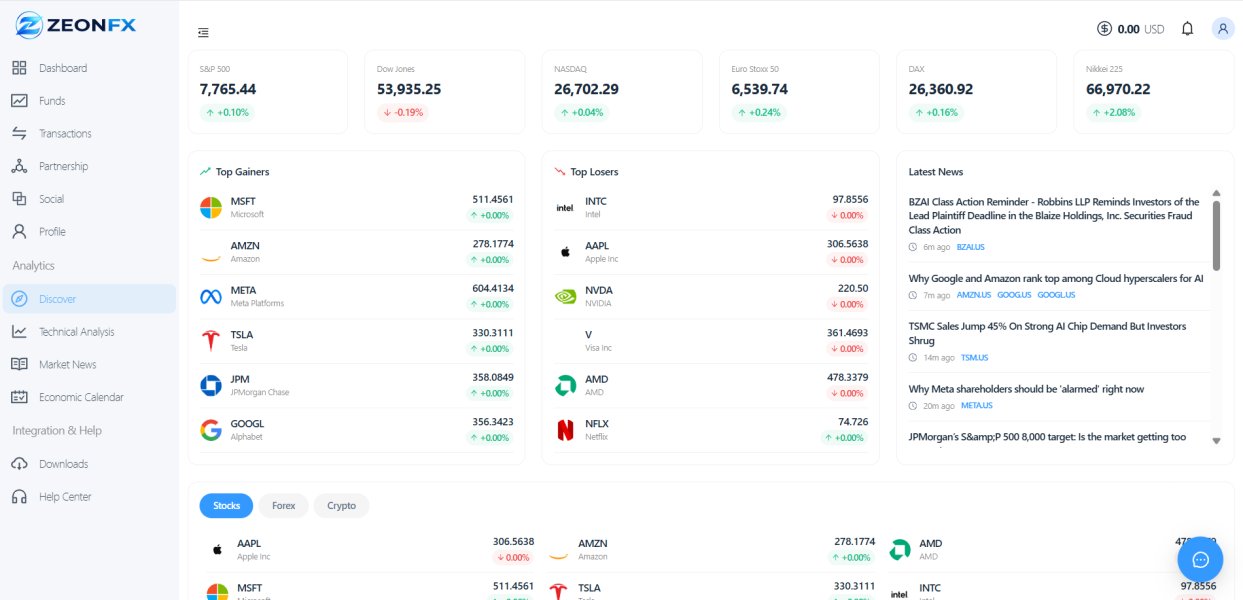Click the Tesla logo in Top Gainers
Image resolution: width=1243 pixels, height=600 pixels.
coord(211,341)
